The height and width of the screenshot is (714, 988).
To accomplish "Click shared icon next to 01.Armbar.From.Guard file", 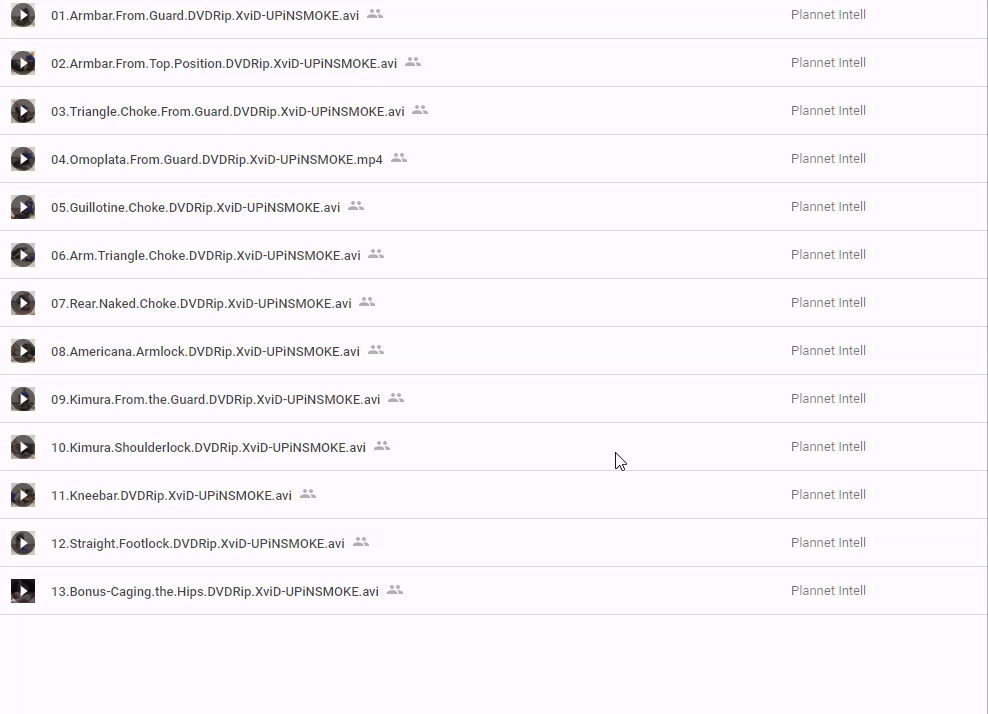I will [375, 14].
